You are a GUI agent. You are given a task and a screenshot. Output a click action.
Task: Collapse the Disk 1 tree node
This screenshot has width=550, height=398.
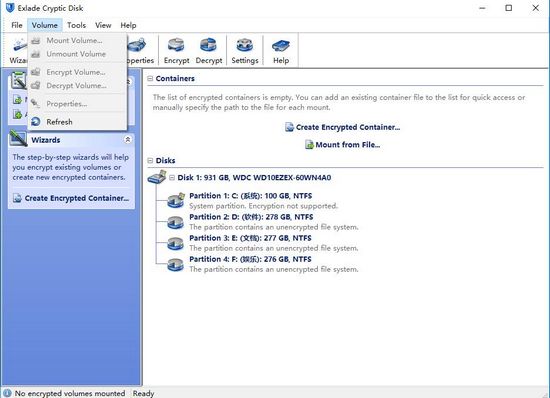coord(172,177)
